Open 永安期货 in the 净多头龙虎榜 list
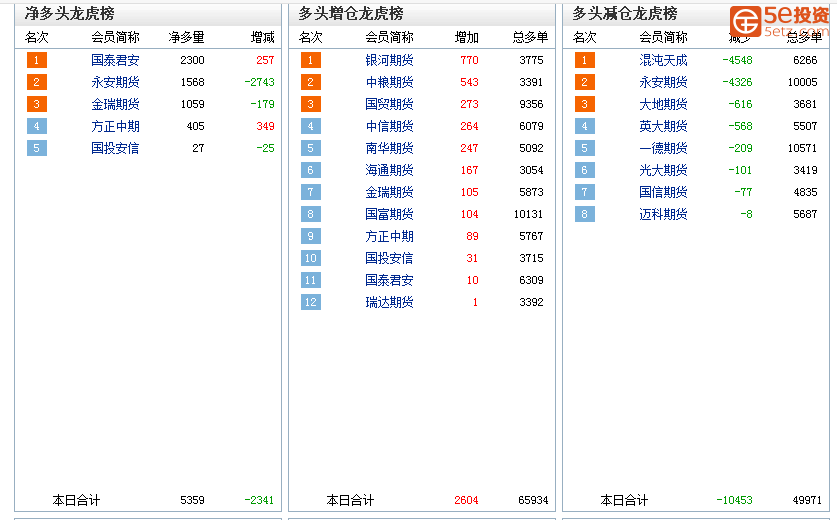This screenshot has height=520, width=837. coord(115,82)
